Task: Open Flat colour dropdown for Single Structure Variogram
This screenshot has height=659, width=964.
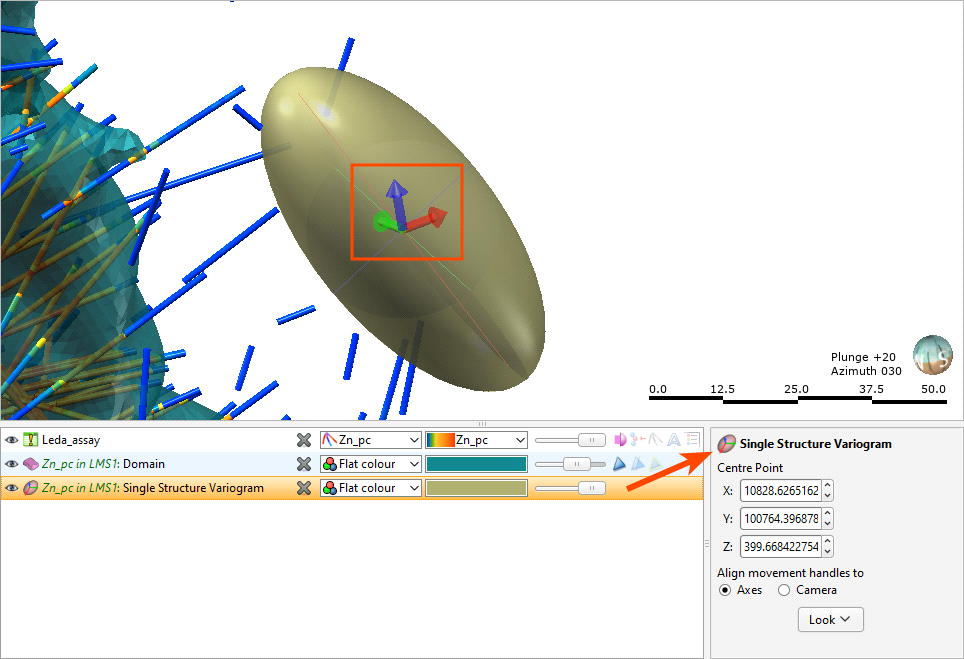Action: [370, 488]
